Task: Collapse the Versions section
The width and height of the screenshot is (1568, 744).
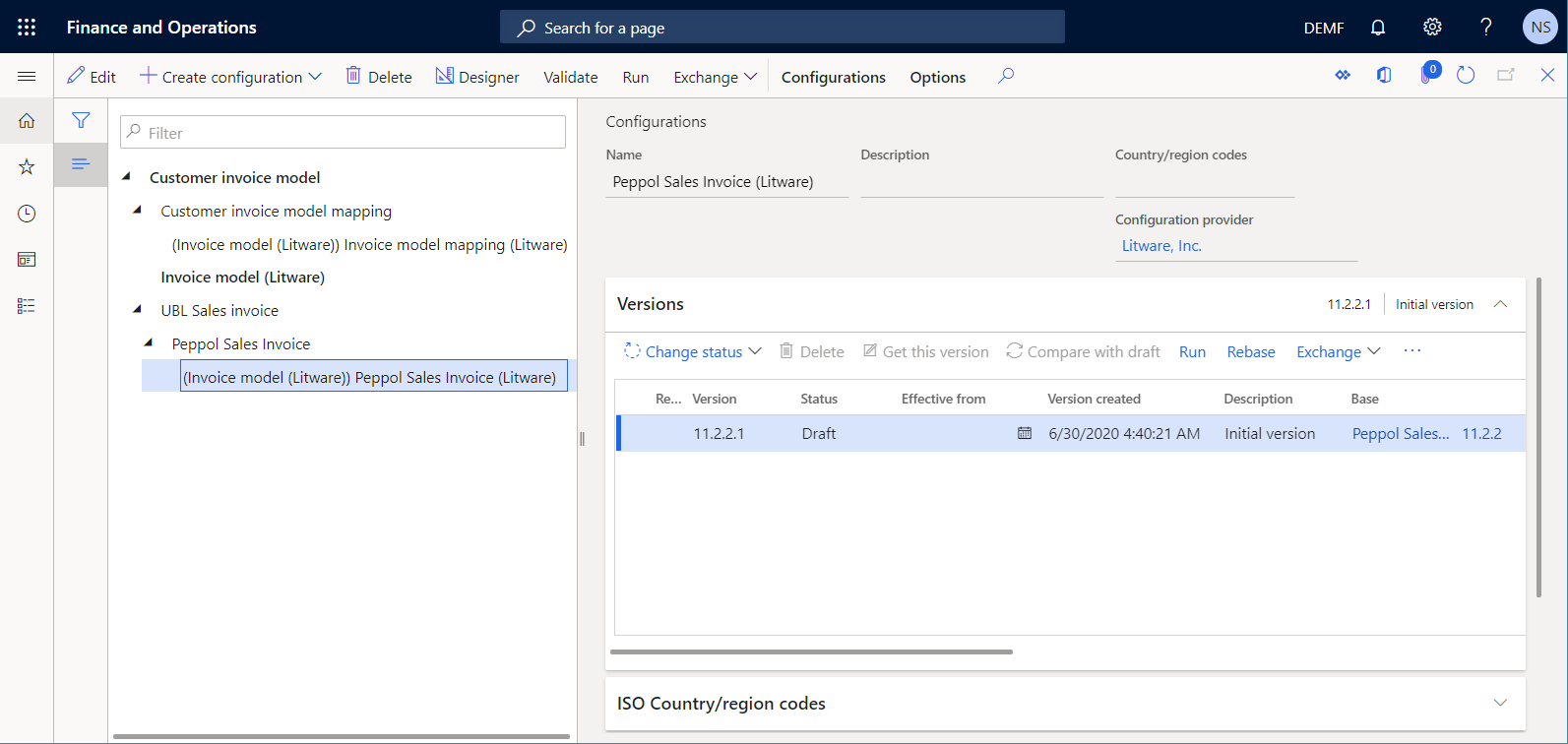Action: point(1500,304)
